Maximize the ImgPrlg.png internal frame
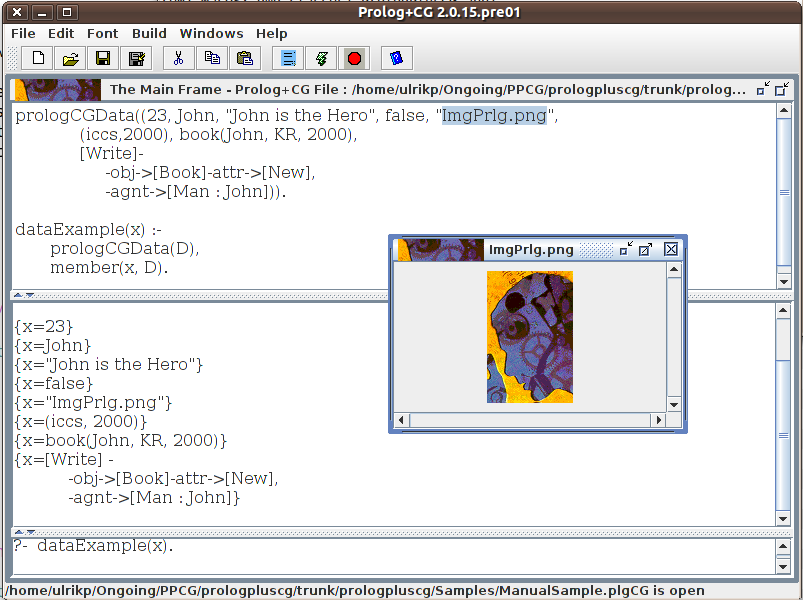The height and width of the screenshot is (600, 803). click(646, 249)
